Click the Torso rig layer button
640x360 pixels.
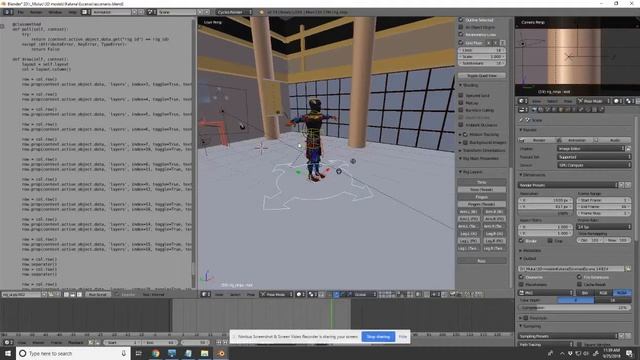point(482,182)
